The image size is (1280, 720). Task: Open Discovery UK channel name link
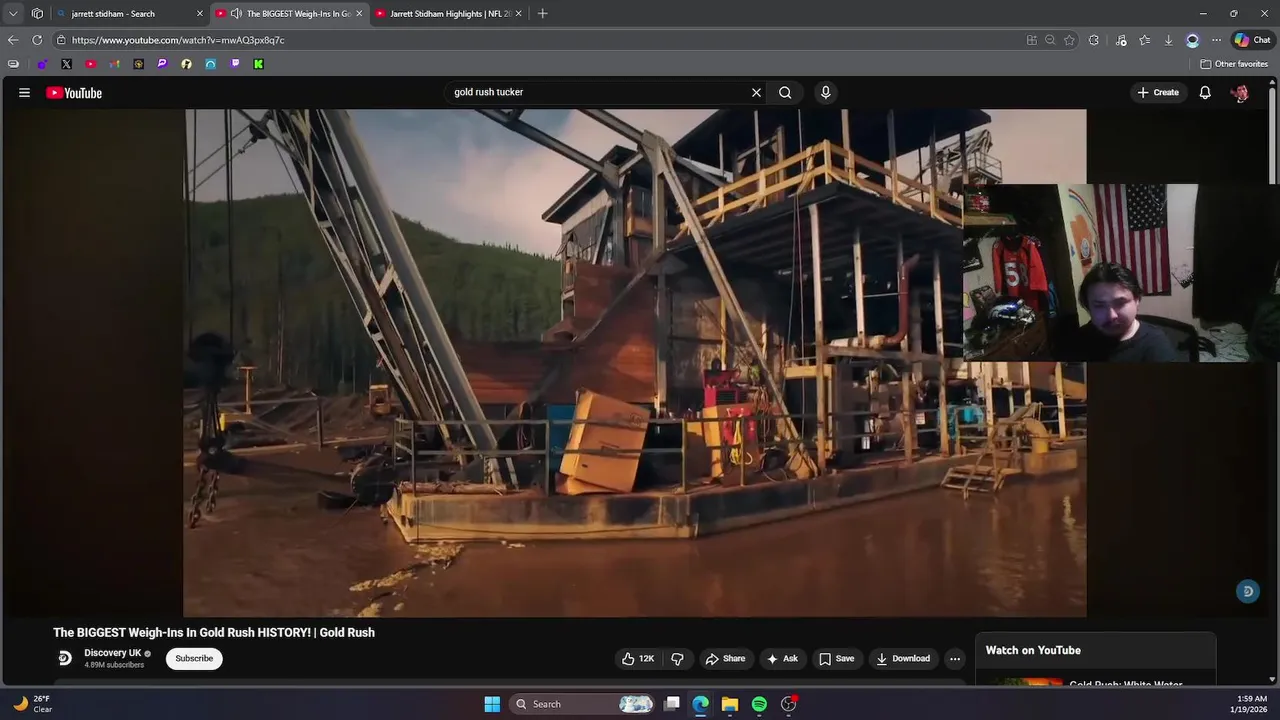point(113,653)
